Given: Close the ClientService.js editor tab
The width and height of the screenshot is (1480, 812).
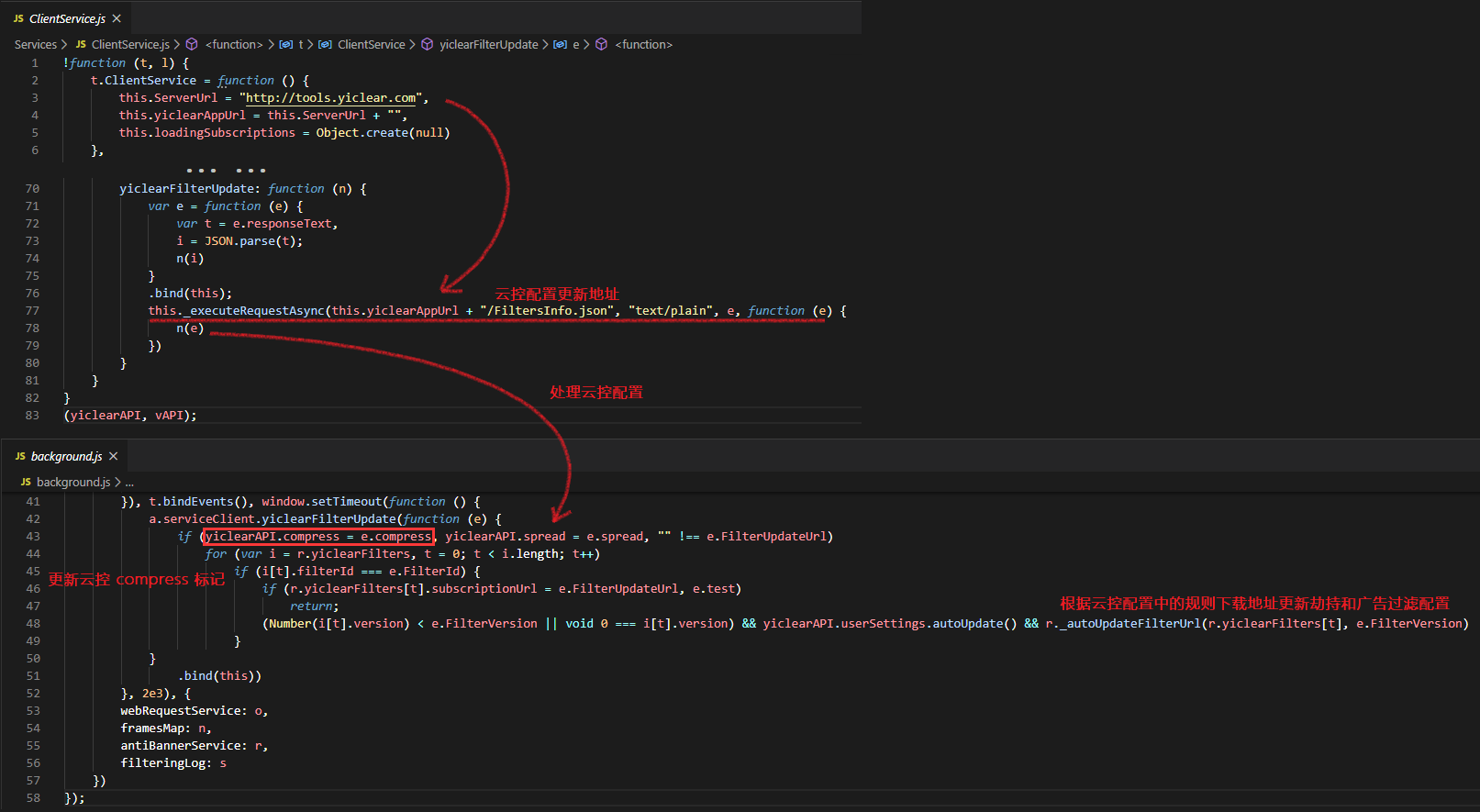Looking at the screenshot, I should click(x=117, y=18).
